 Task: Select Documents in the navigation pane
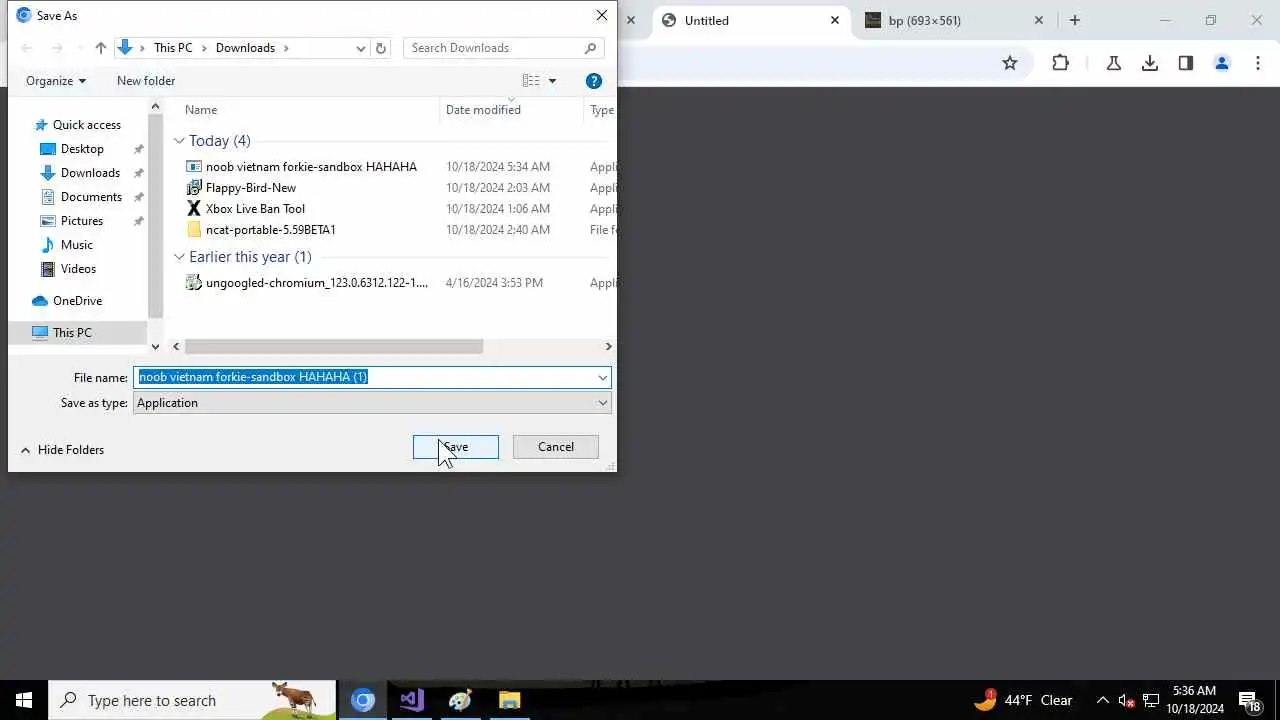(x=91, y=197)
